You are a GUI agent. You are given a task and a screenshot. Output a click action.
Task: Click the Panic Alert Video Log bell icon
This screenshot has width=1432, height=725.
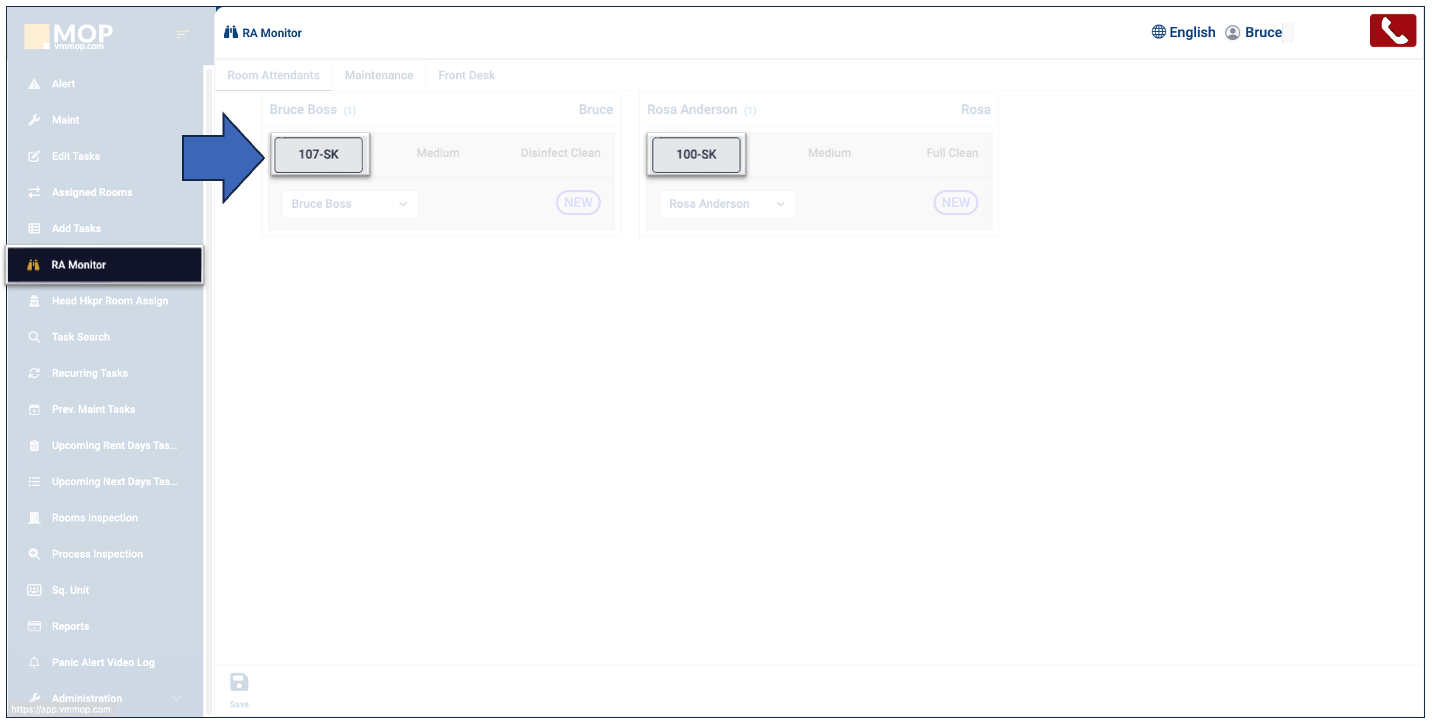coord(34,663)
